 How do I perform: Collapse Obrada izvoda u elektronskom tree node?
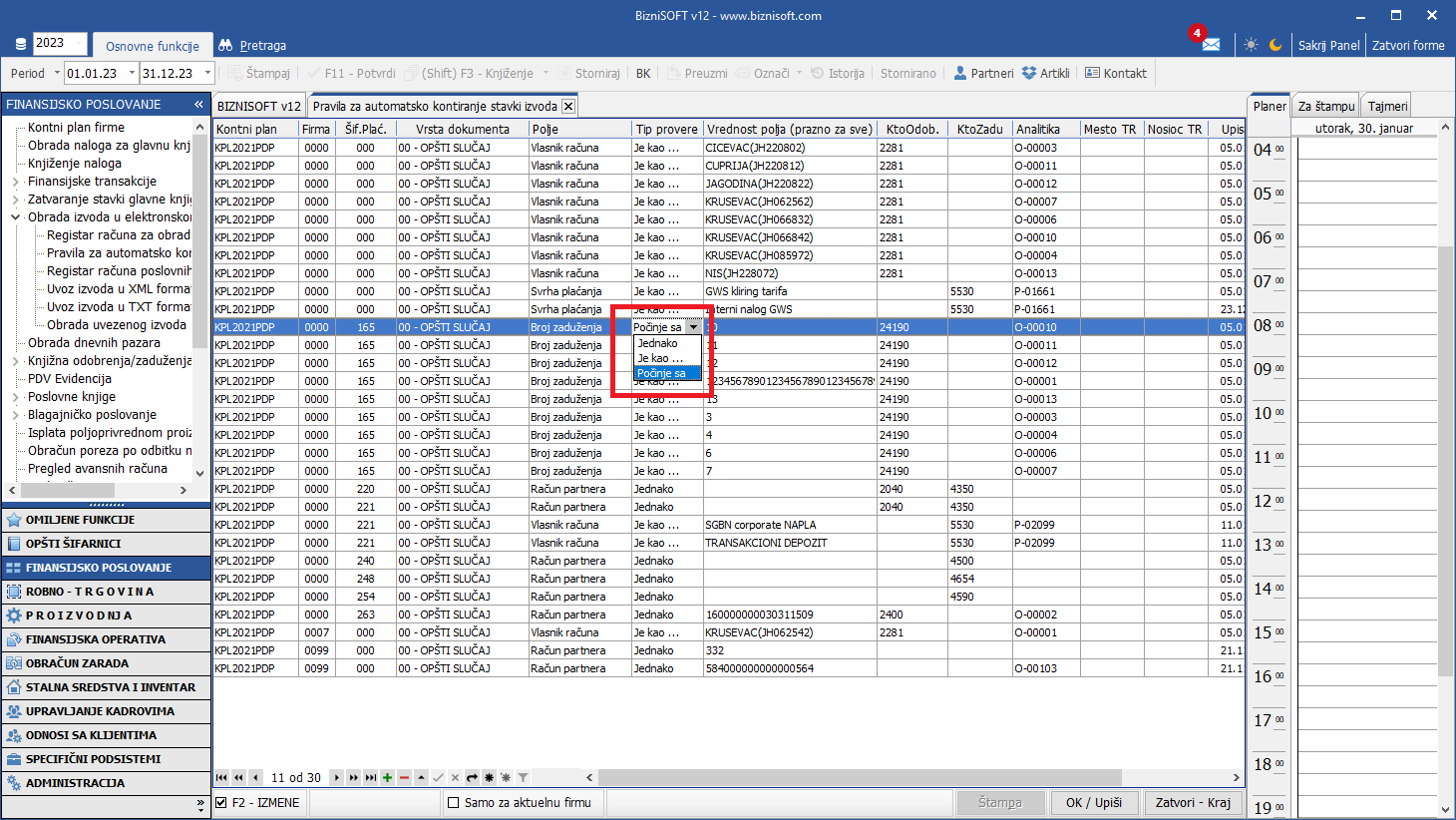(x=16, y=217)
